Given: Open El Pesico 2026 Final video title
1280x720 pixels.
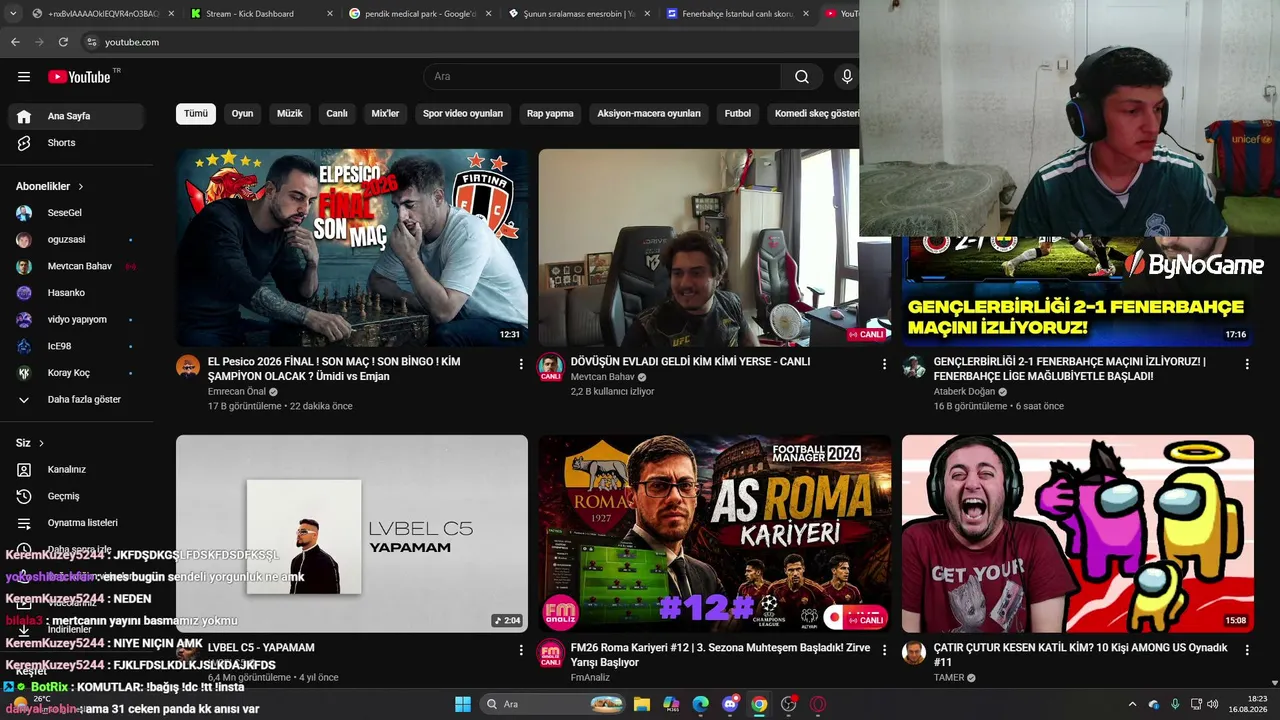Looking at the screenshot, I should pyautogui.click(x=334, y=369).
